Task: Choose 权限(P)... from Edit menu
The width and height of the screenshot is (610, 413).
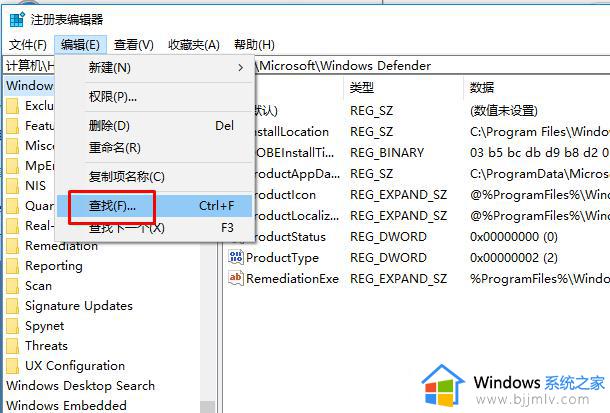Action: (x=156, y=96)
